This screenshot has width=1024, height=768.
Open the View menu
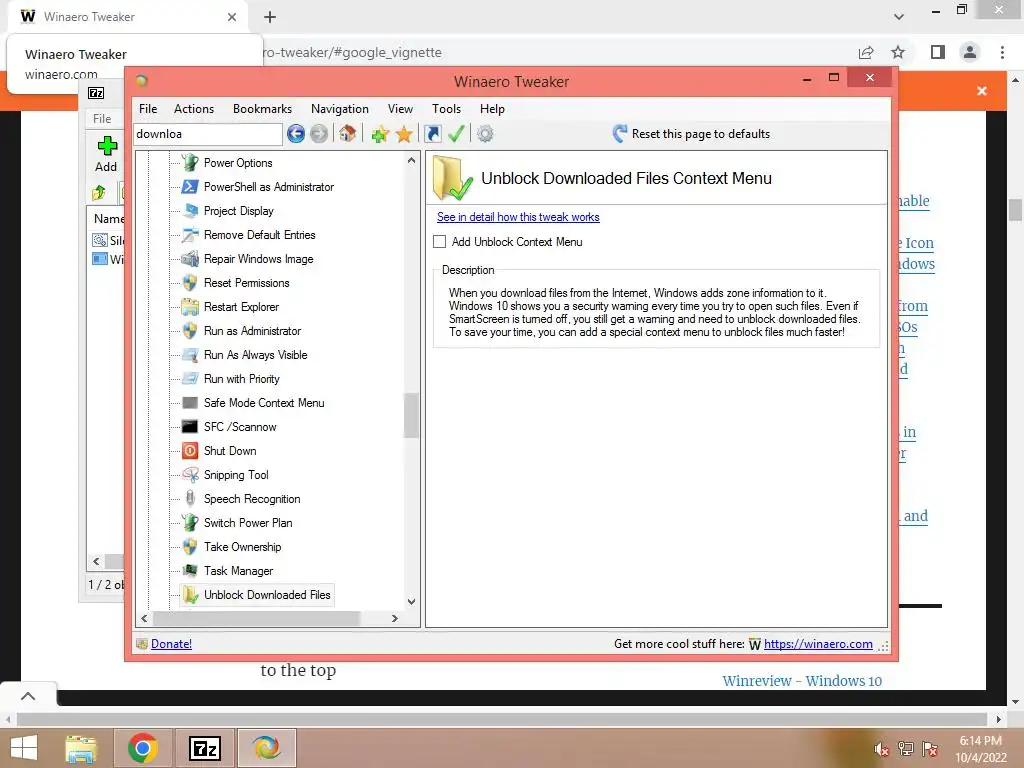point(400,109)
